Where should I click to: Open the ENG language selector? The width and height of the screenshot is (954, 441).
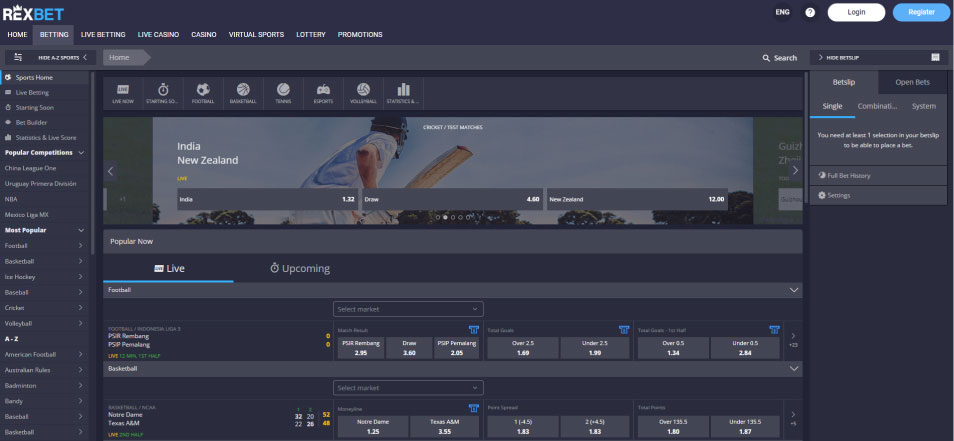[x=782, y=12]
